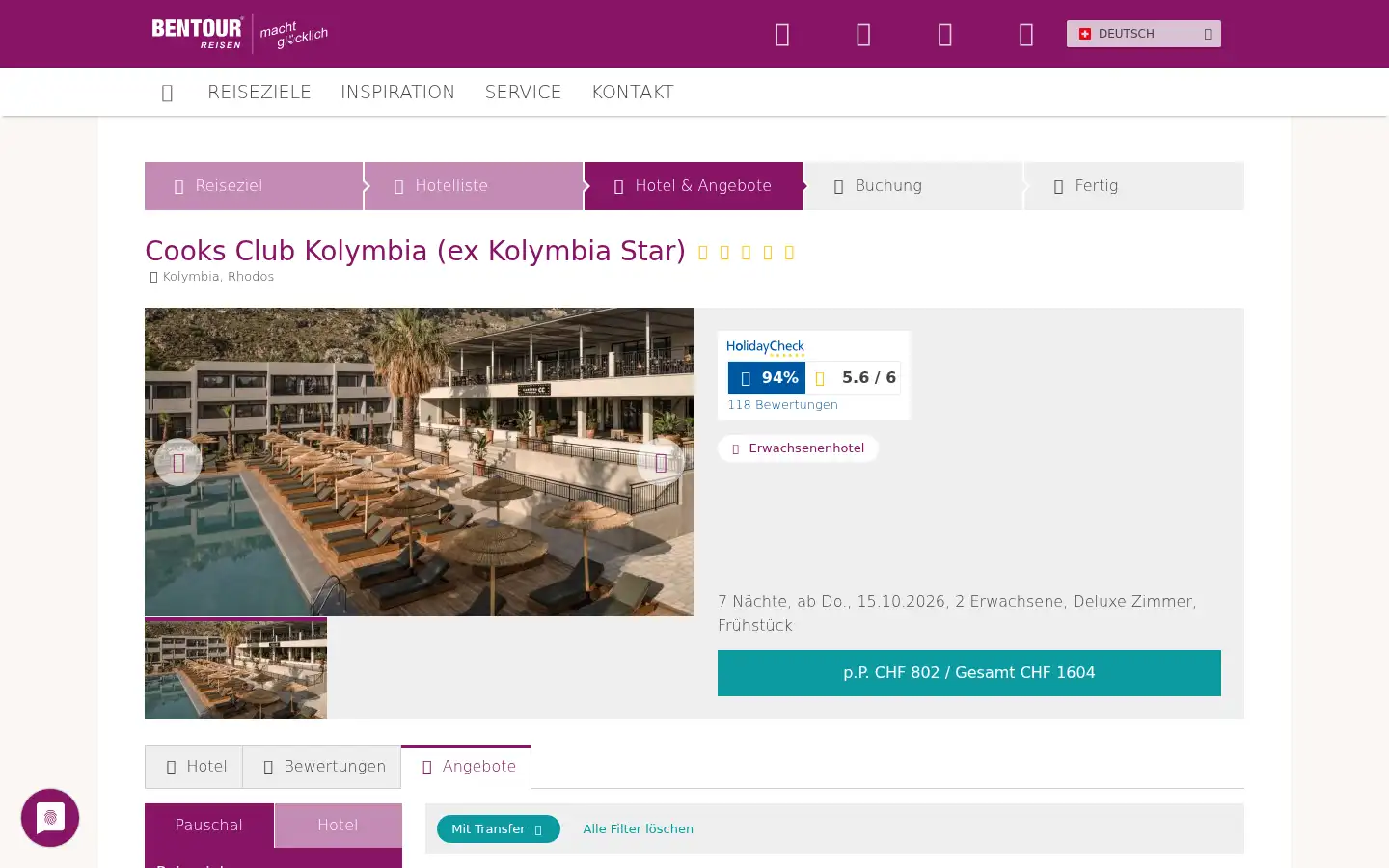
Task: Click the 7 Nächte offer summary text
Action: (x=957, y=613)
